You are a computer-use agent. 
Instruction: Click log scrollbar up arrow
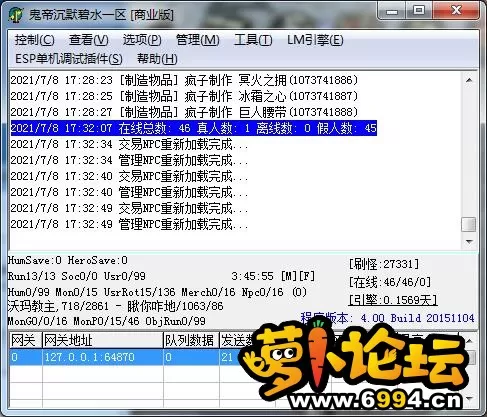(469, 80)
